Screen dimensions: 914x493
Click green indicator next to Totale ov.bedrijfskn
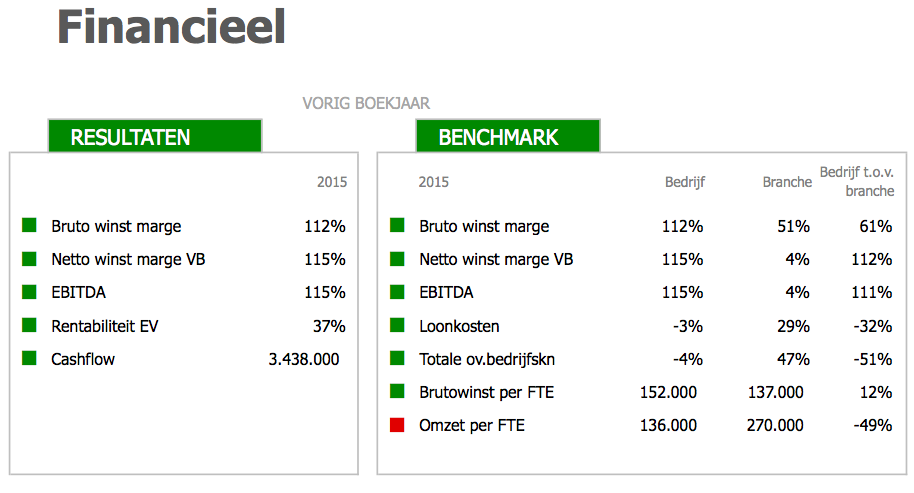tap(397, 358)
